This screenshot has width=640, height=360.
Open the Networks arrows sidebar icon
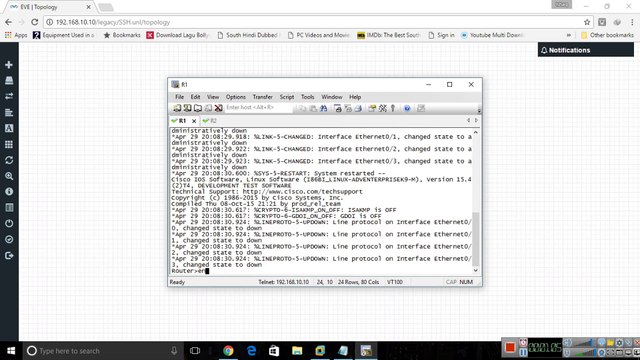point(9,96)
